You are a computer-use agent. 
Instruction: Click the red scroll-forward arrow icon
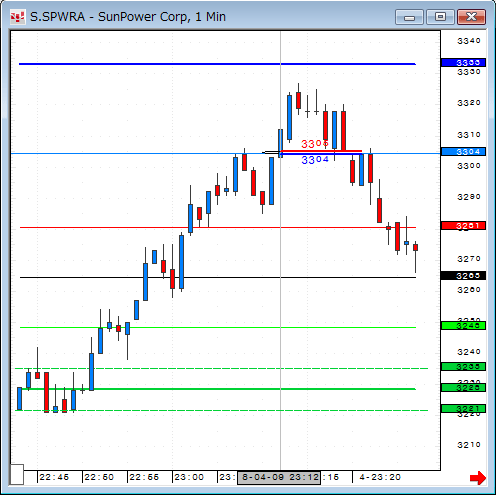478,478
